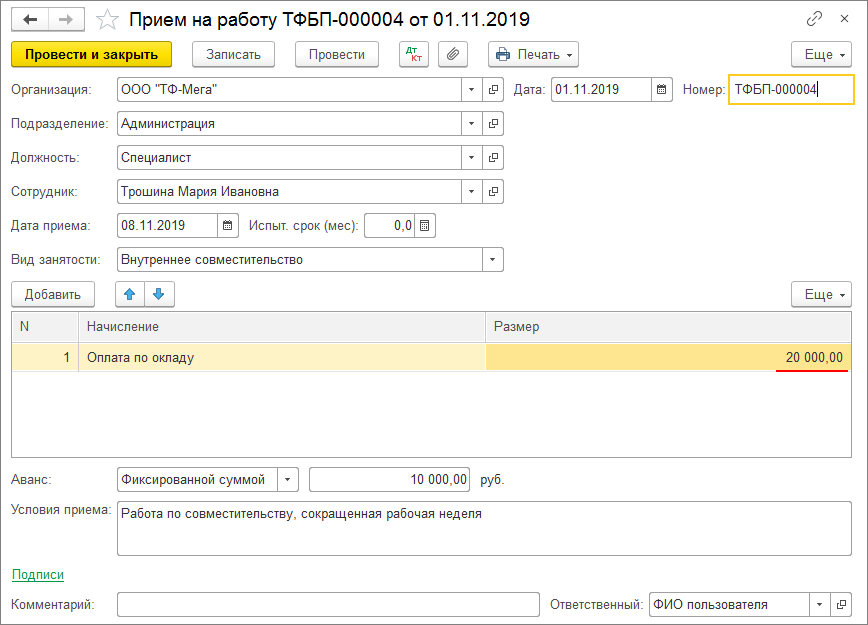
Task: Open the Аванс type dropdown
Action: click(287, 480)
